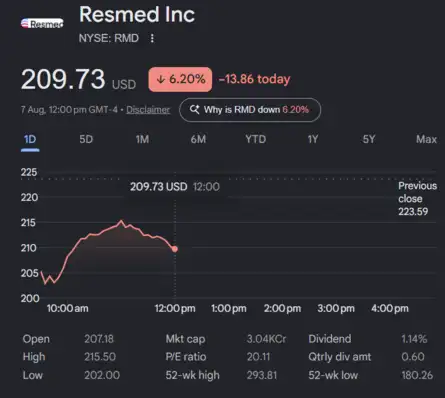This screenshot has height=398, width=445.
Task: Click the 'Qtrly div amt' label
Action: pyautogui.click(x=340, y=357)
